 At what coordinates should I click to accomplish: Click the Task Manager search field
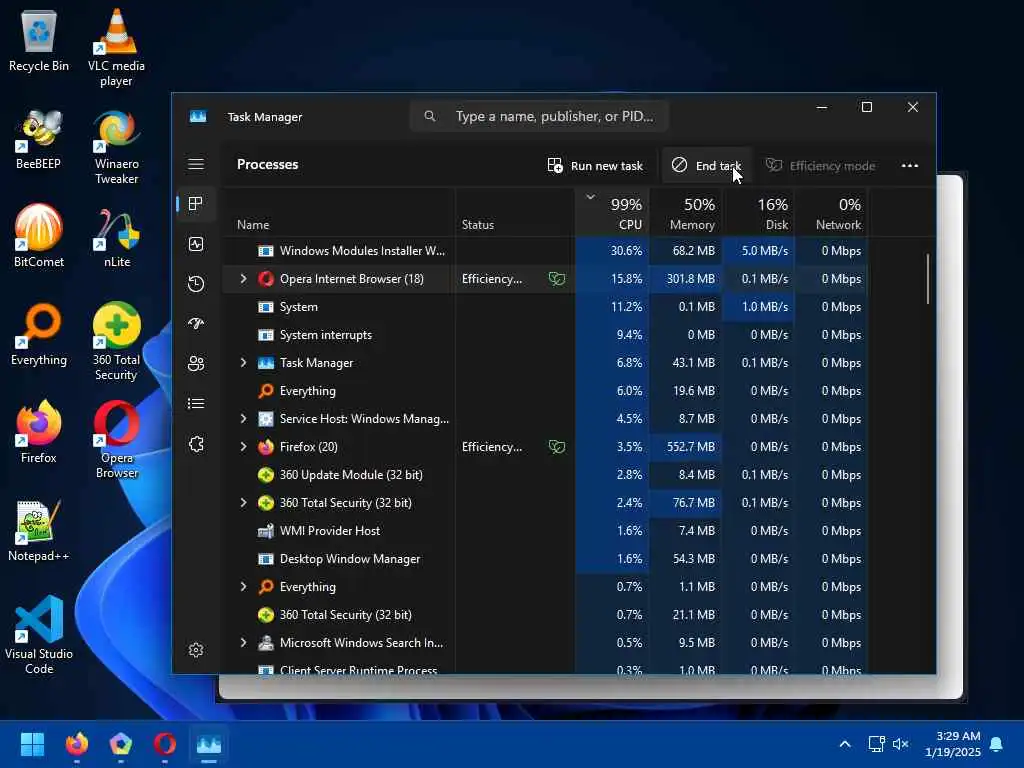539,116
